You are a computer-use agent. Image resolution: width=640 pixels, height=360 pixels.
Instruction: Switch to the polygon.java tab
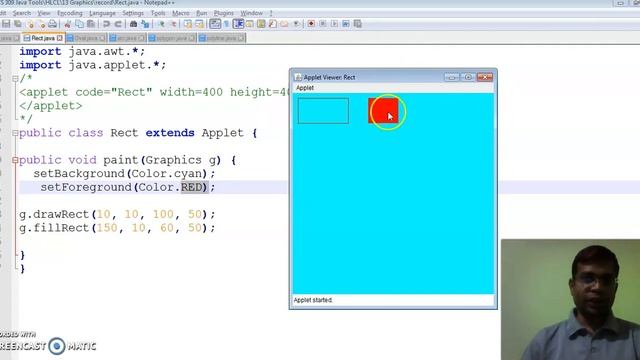tap(171, 38)
